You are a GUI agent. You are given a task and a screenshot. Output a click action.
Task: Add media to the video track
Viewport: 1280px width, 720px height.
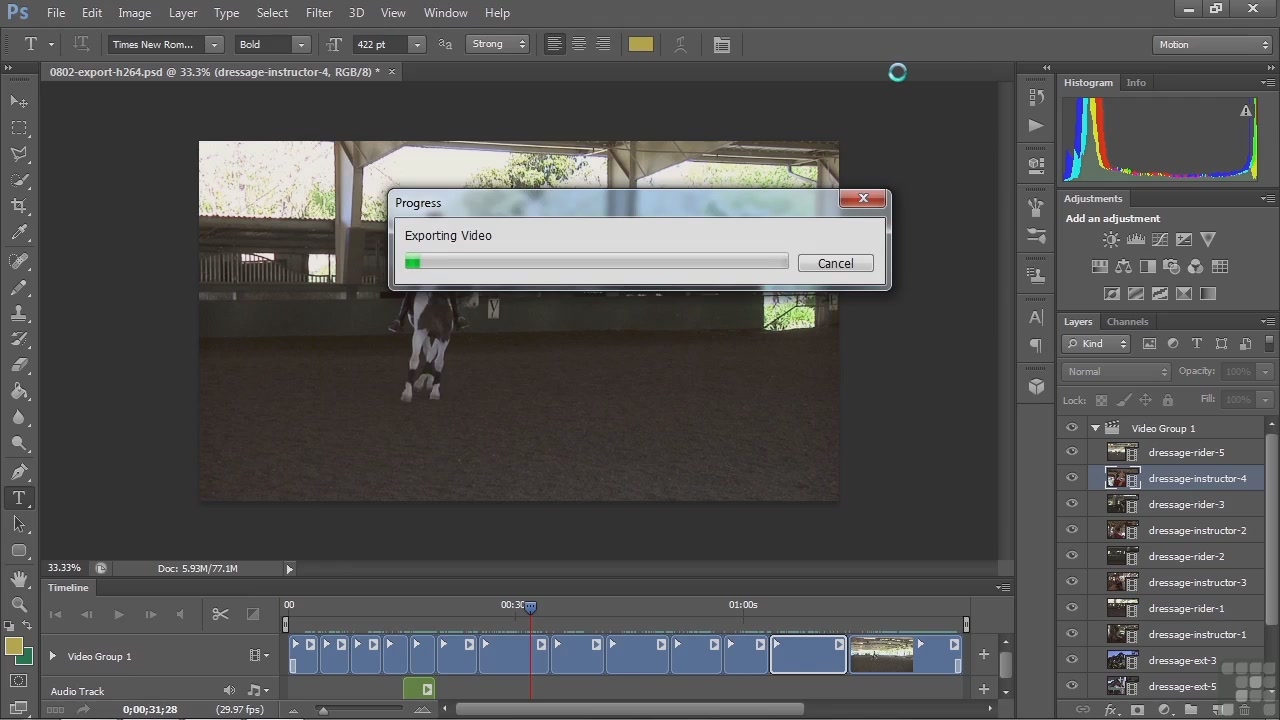pyautogui.click(x=984, y=654)
